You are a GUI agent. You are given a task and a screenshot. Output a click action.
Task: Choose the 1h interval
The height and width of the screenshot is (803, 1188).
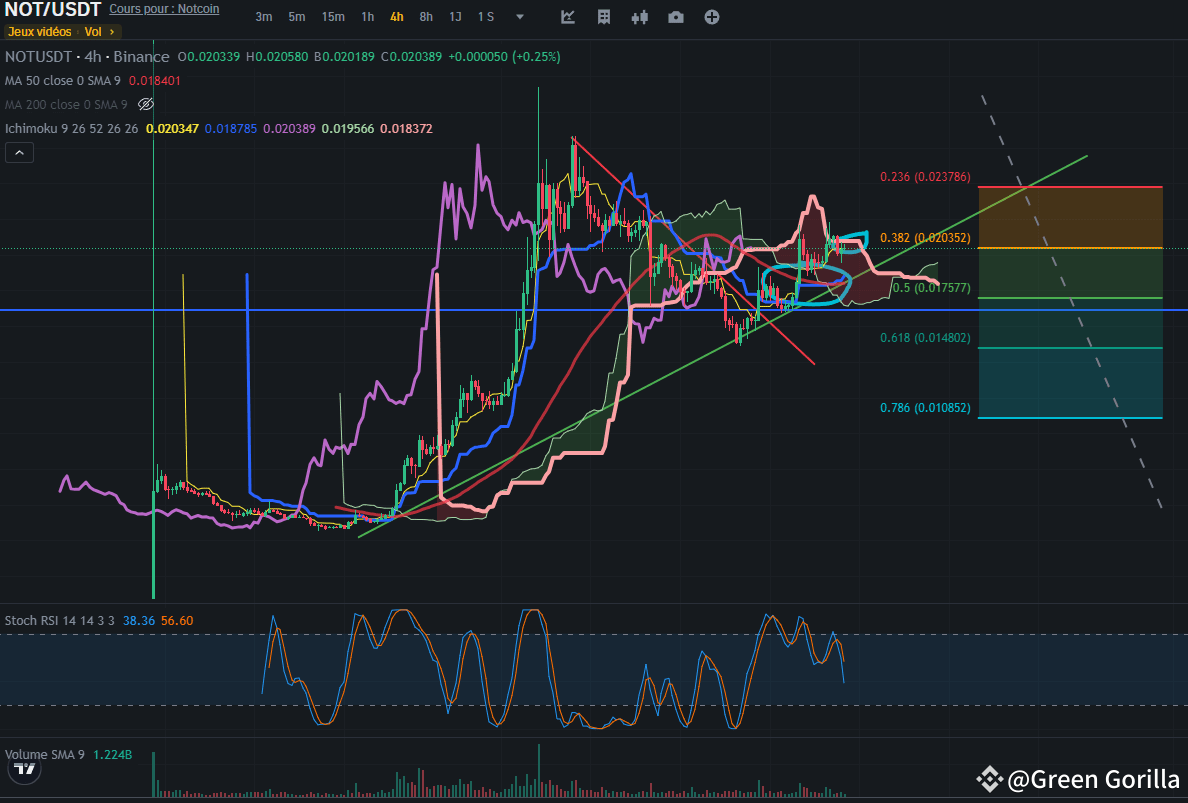367,17
